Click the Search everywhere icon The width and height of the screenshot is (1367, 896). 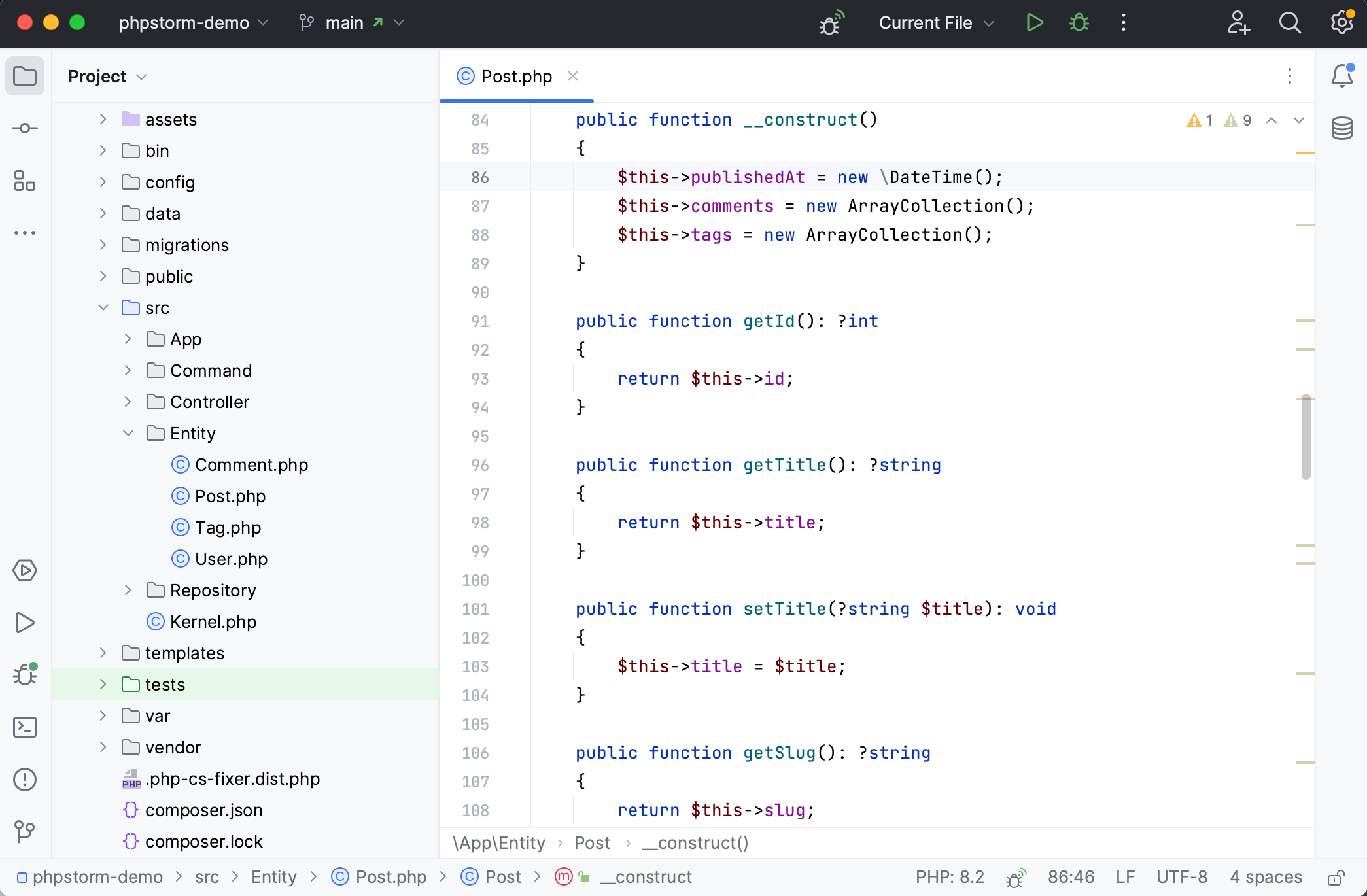coord(1289,22)
